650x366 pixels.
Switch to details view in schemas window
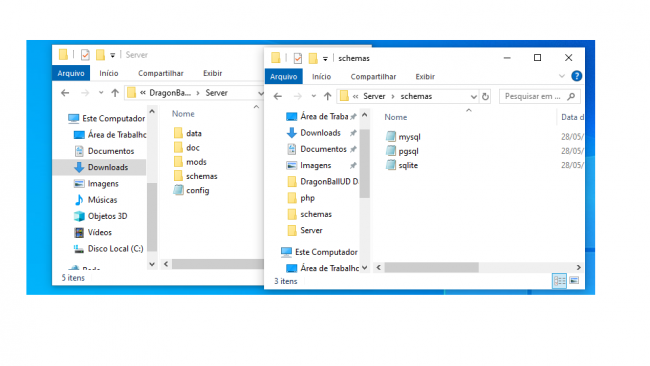pos(559,281)
